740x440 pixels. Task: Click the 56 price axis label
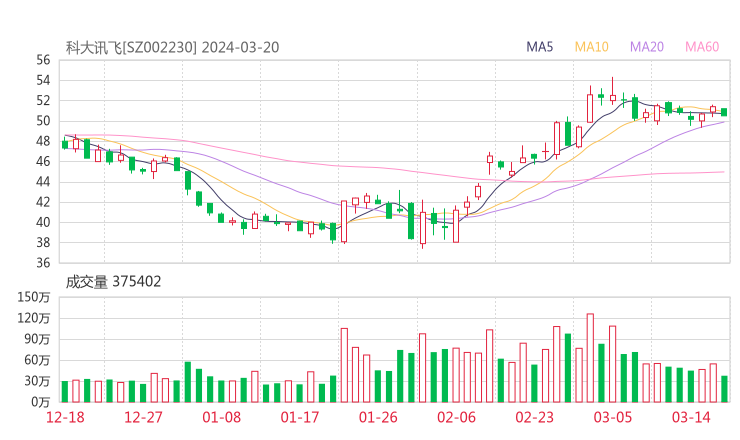click(43, 60)
